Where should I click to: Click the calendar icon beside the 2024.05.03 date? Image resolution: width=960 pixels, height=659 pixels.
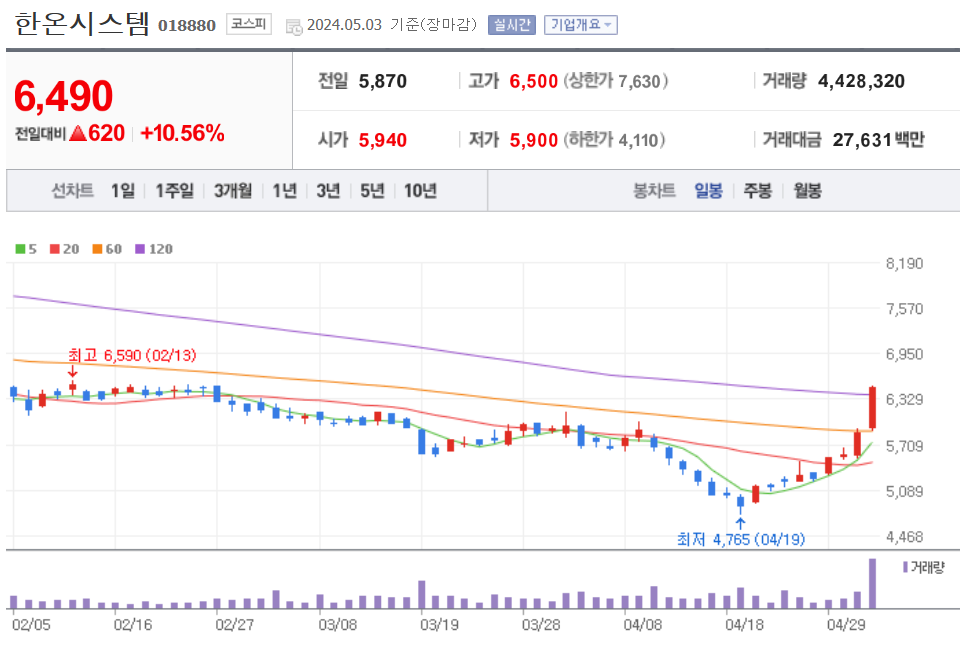tap(294, 26)
